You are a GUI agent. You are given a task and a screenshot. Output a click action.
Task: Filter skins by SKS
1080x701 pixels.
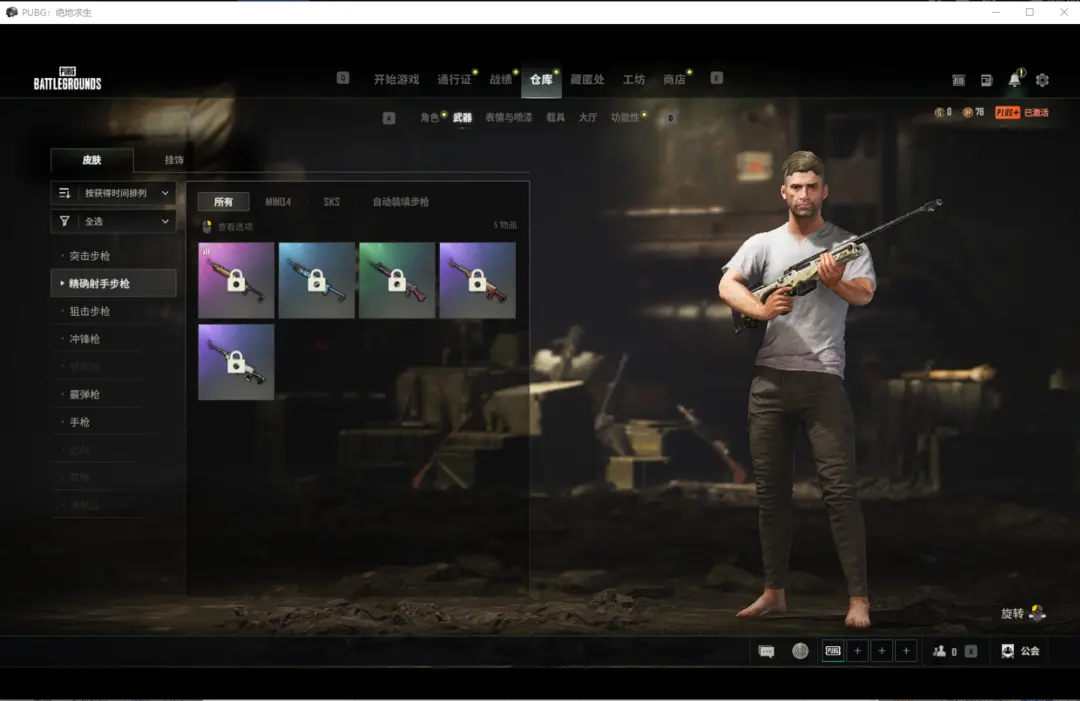click(331, 202)
